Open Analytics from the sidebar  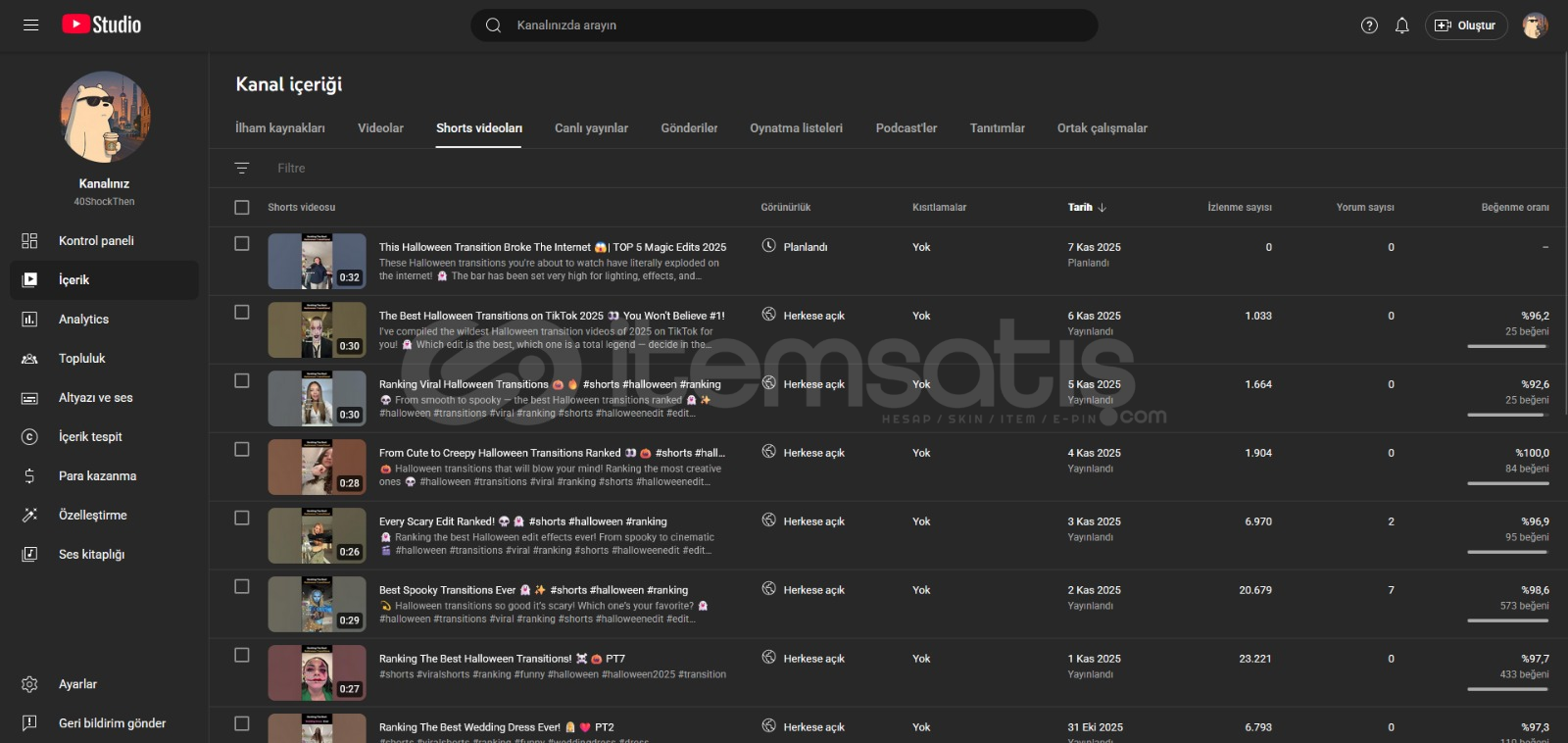tap(83, 320)
